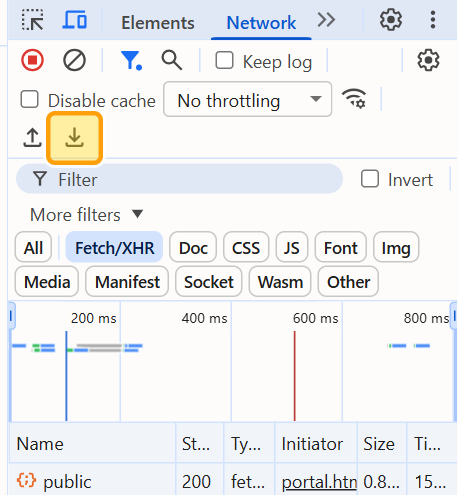The width and height of the screenshot is (458, 495).
Task: Sort by the Size column header
Action: [x=382, y=443]
